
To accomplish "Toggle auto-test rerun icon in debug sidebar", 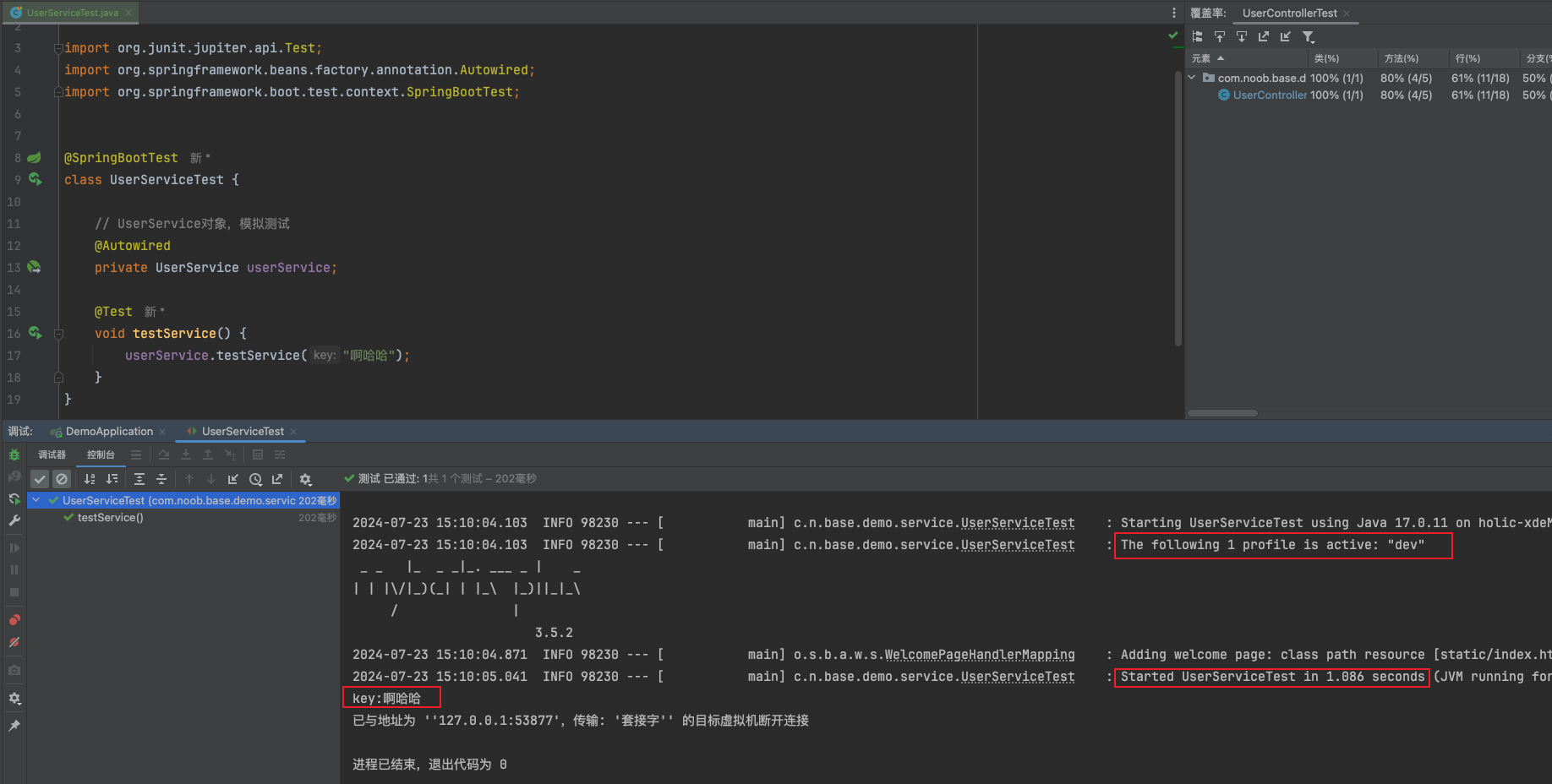I will pos(14,498).
